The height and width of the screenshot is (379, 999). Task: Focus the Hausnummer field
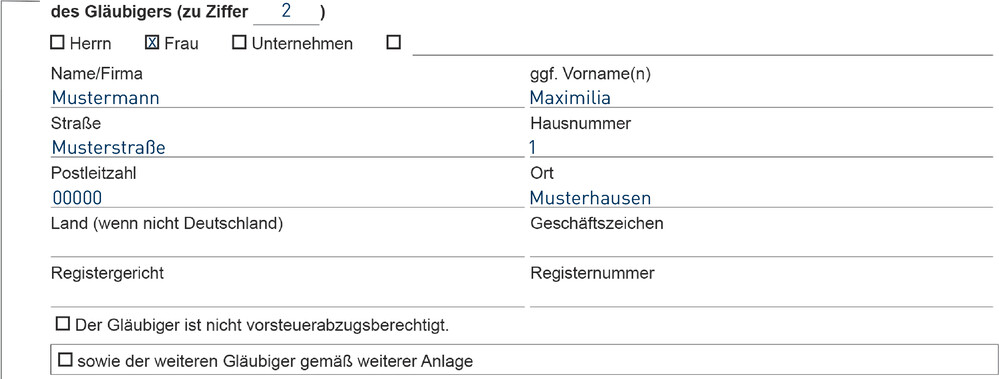(x=761, y=147)
